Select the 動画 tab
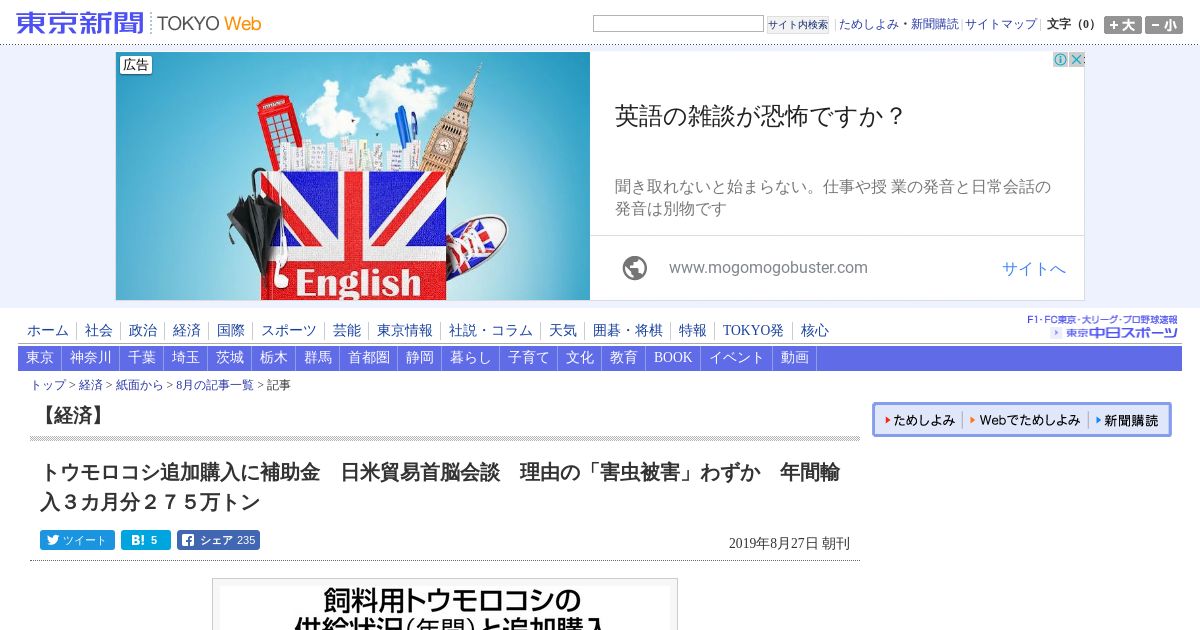 click(x=795, y=358)
